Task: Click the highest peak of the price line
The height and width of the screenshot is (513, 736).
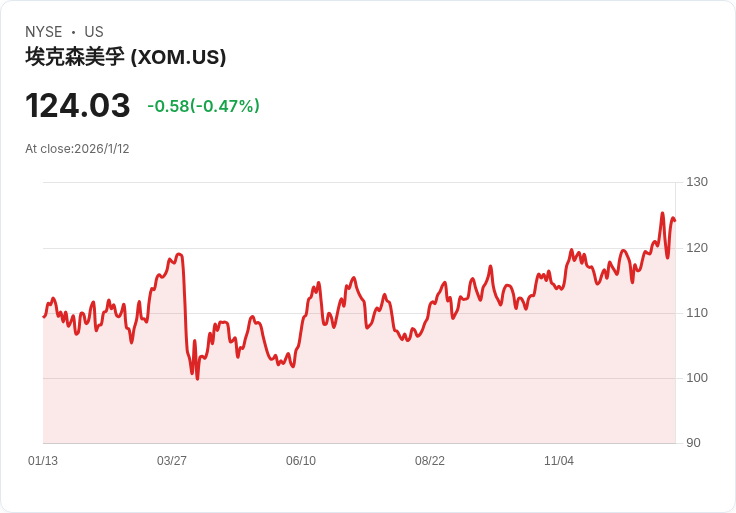Action: click(x=662, y=213)
